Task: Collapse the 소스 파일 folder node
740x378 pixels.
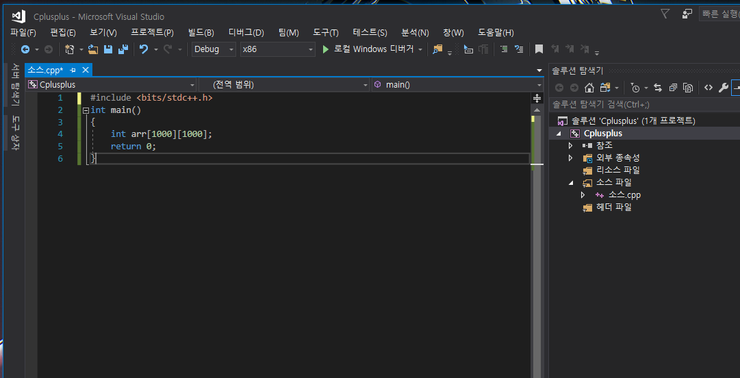Action: (x=571, y=183)
